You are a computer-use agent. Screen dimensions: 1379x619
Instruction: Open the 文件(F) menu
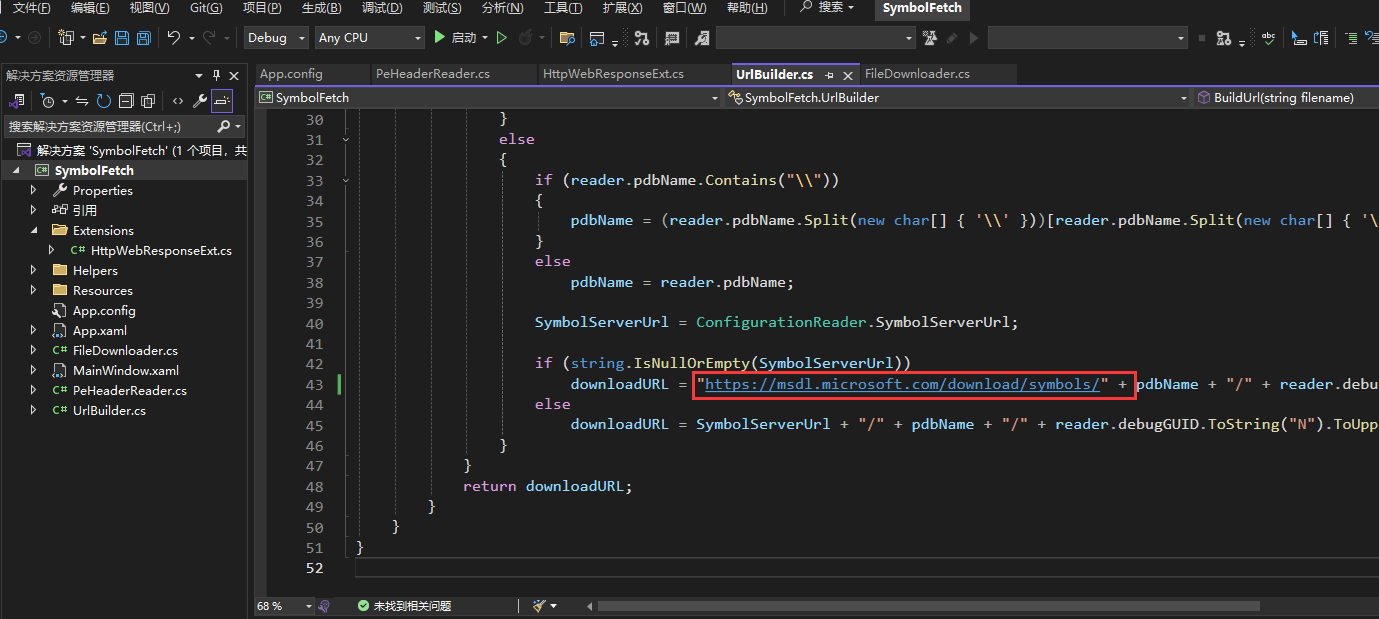click(31, 8)
